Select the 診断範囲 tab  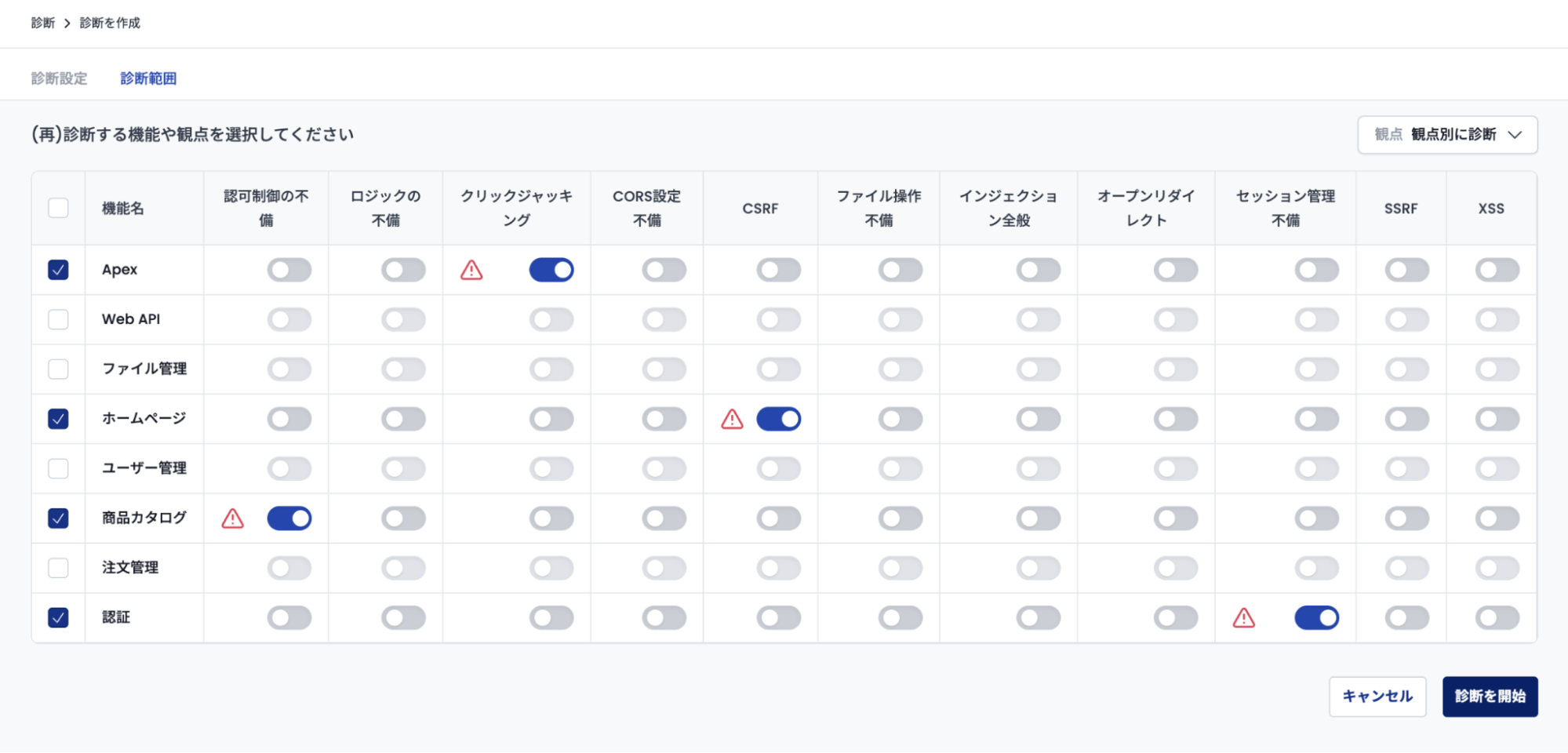148,78
